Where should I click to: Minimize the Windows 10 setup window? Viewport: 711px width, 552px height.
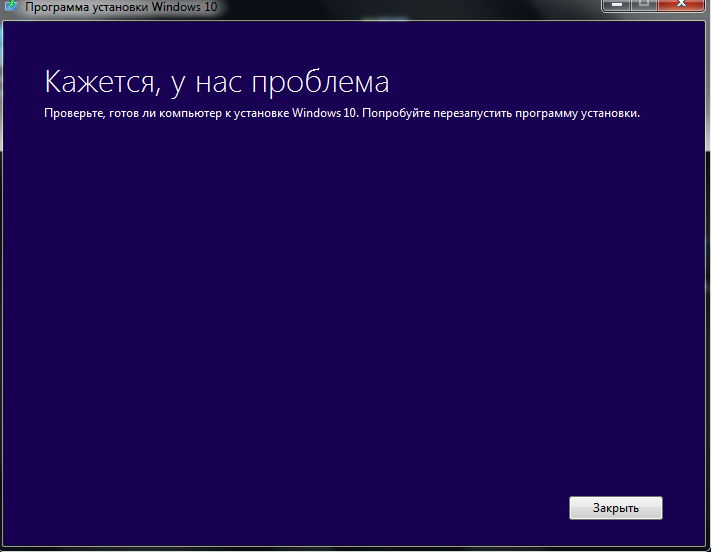click(616, 5)
